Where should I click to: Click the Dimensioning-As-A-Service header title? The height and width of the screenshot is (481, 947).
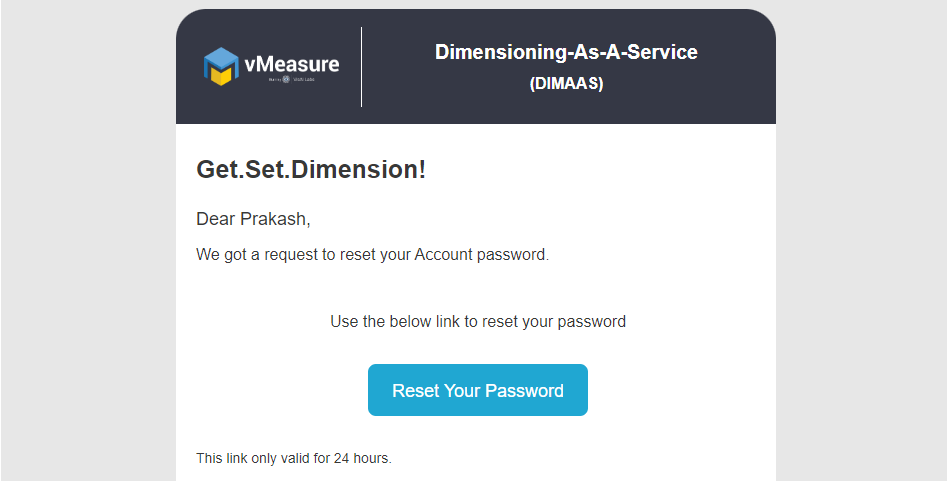(566, 52)
